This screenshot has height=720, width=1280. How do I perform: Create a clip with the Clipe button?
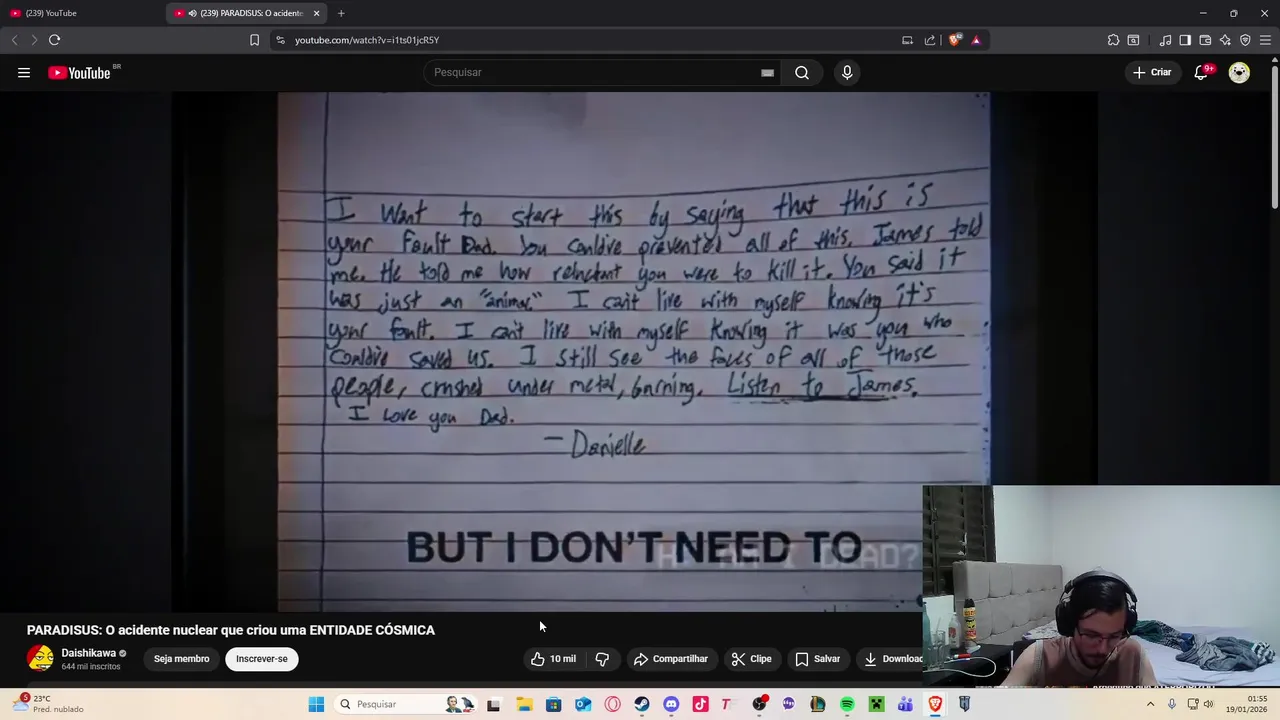click(751, 659)
